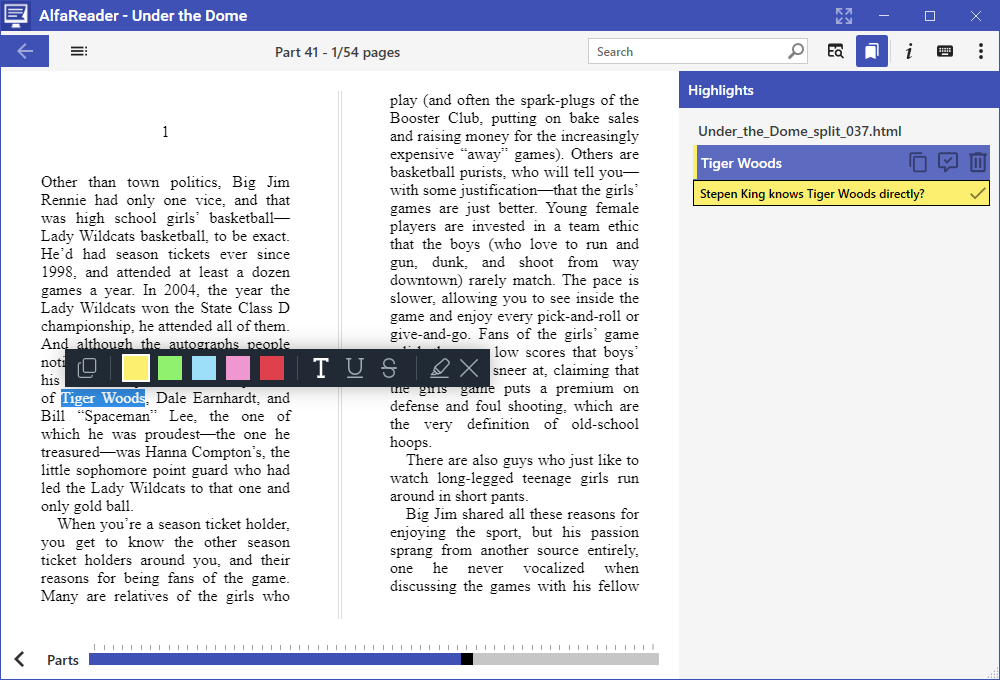Screen dimensions: 1000x680
Task: Open the book info panel
Action: pos(908,51)
